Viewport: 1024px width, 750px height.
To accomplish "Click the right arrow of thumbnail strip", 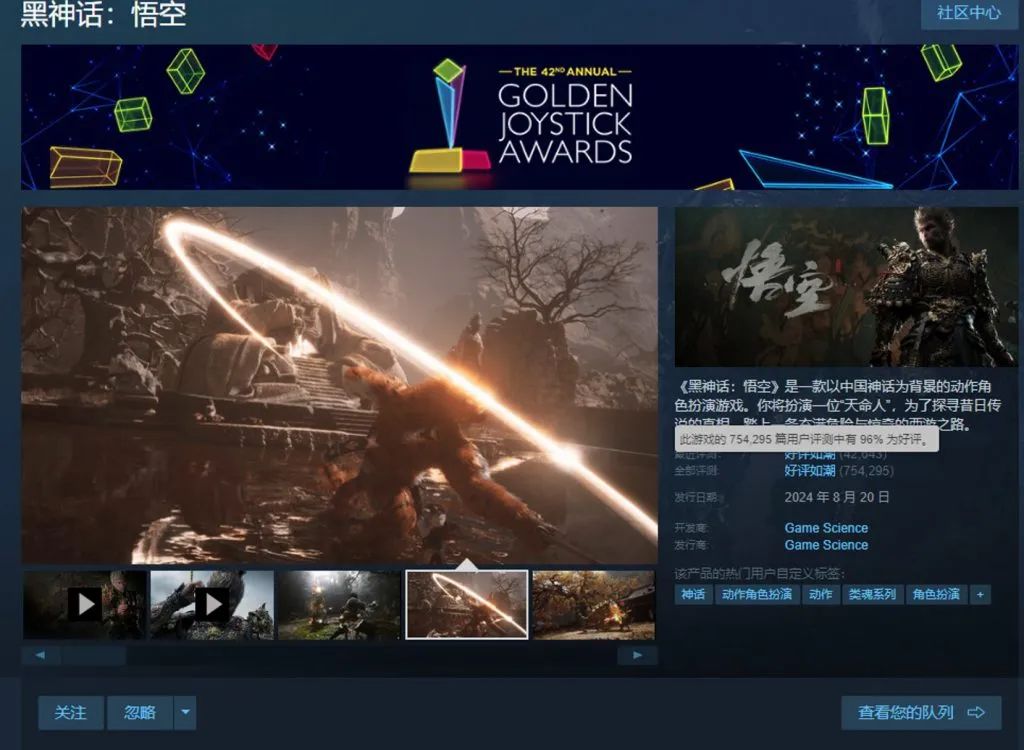I will [637, 655].
